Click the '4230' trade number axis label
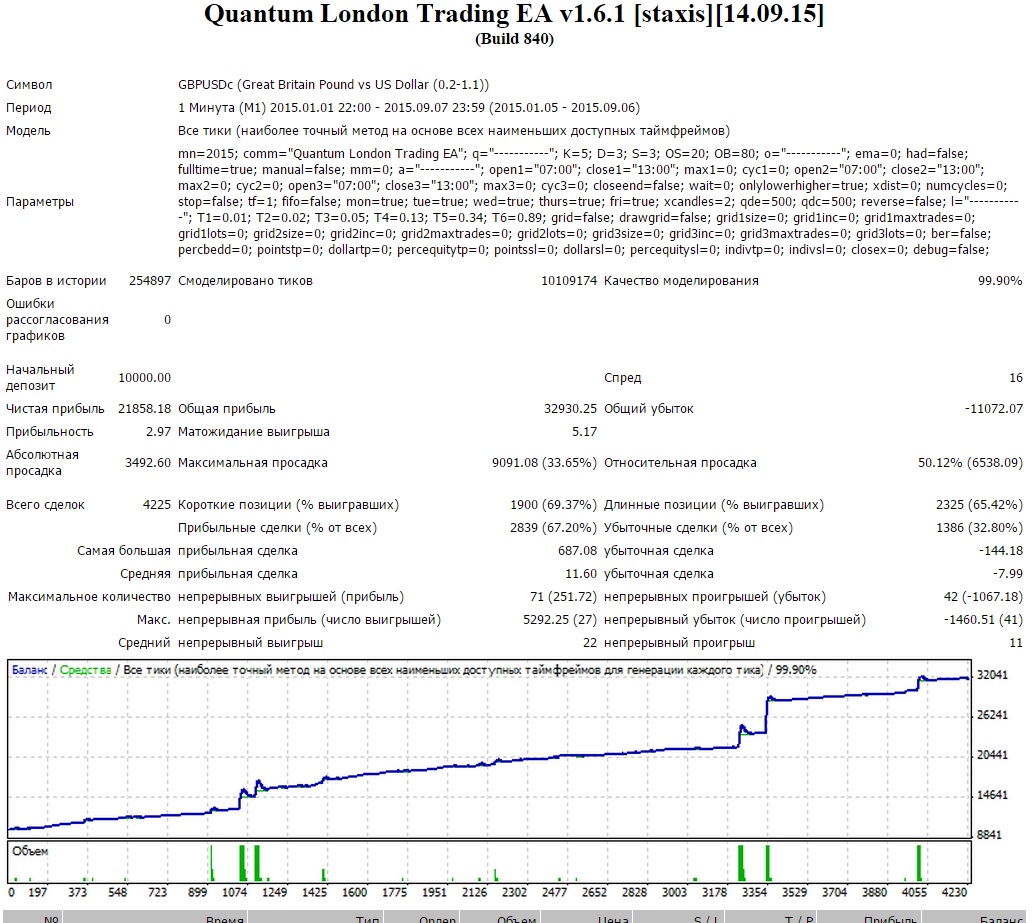This screenshot has width=1036, height=923. tap(954, 893)
